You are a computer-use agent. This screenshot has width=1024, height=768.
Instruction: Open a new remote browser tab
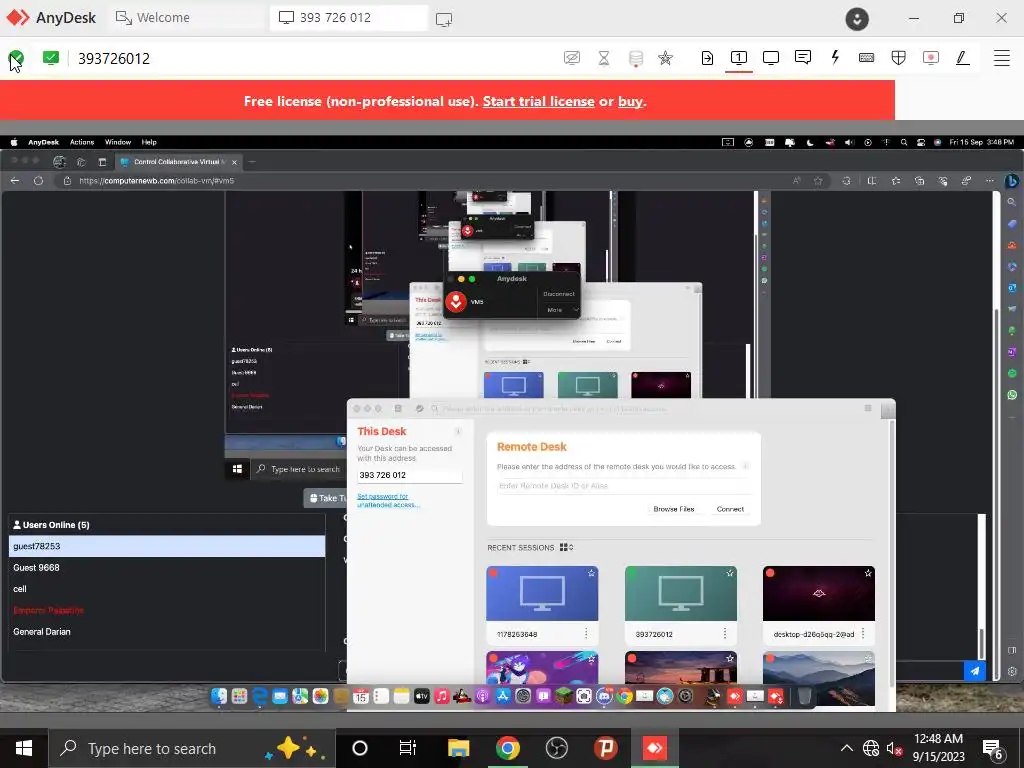(x=252, y=161)
